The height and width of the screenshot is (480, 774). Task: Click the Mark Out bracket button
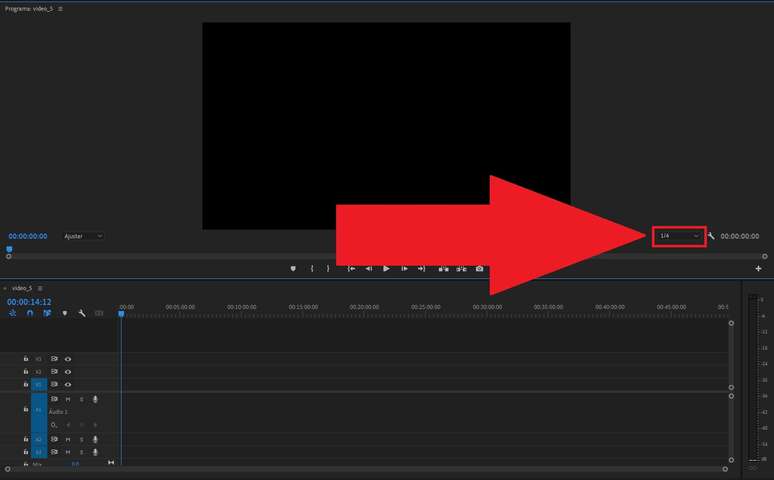[x=328, y=269]
